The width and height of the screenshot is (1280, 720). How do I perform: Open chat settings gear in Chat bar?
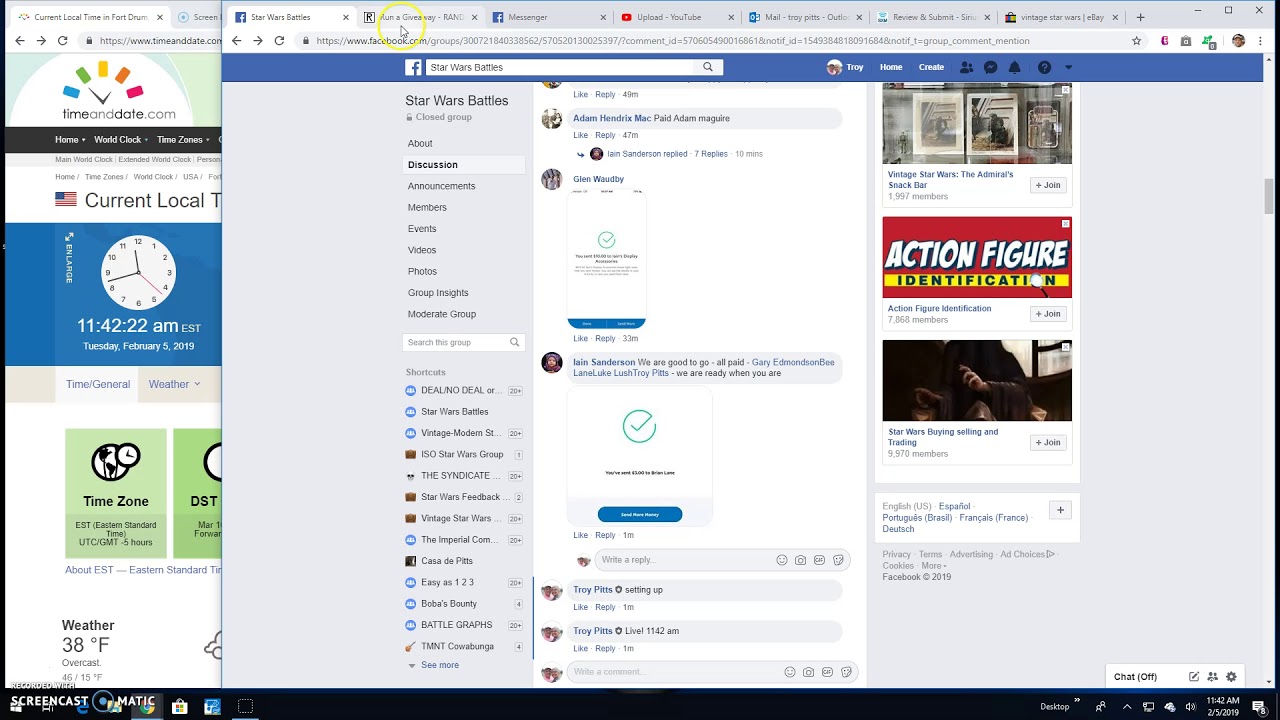(1231, 677)
